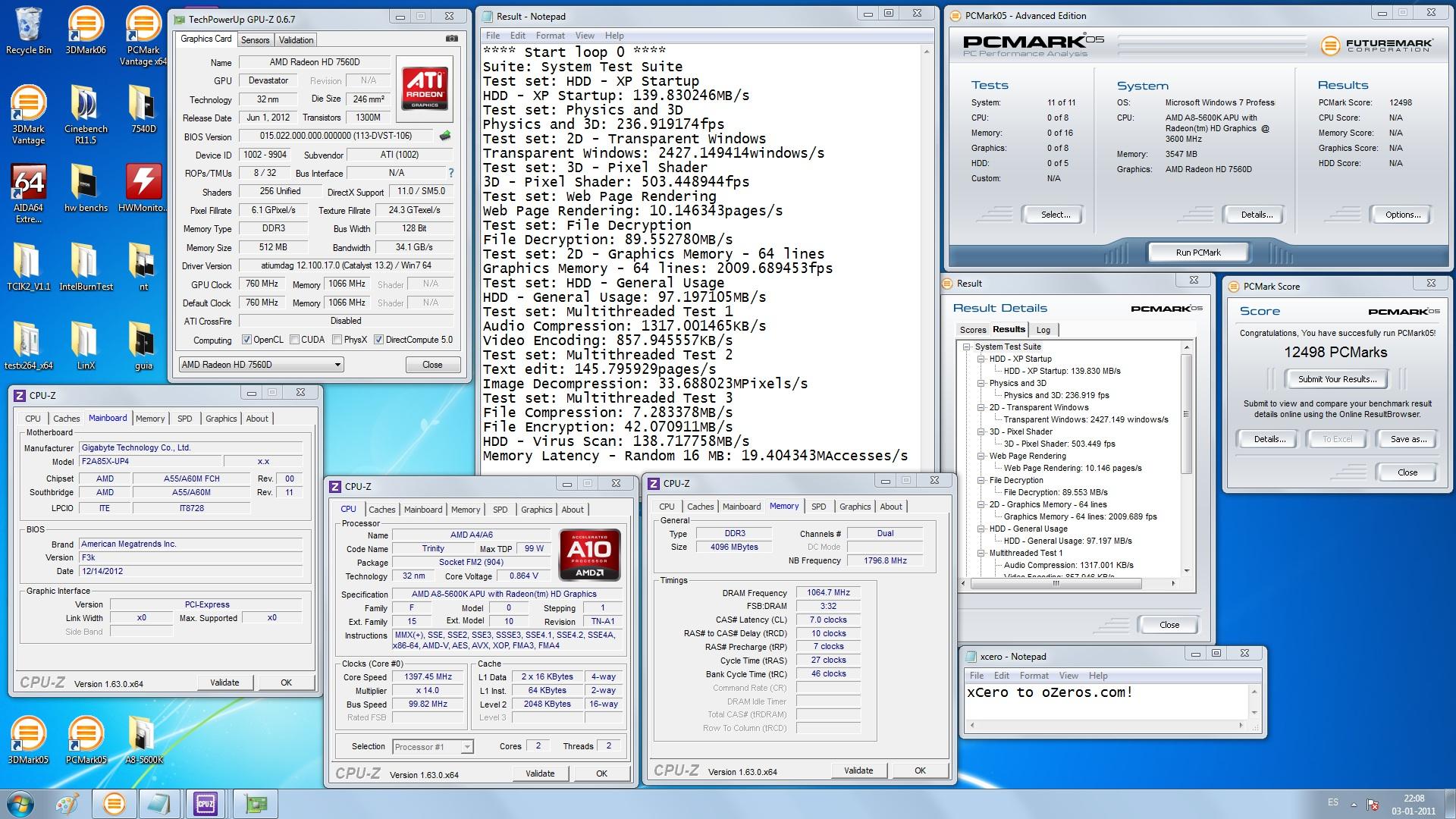Image resolution: width=1456 pixels, height=819 pixels.
Task: Open the Windows Start orb
Action: pos(21,803)
